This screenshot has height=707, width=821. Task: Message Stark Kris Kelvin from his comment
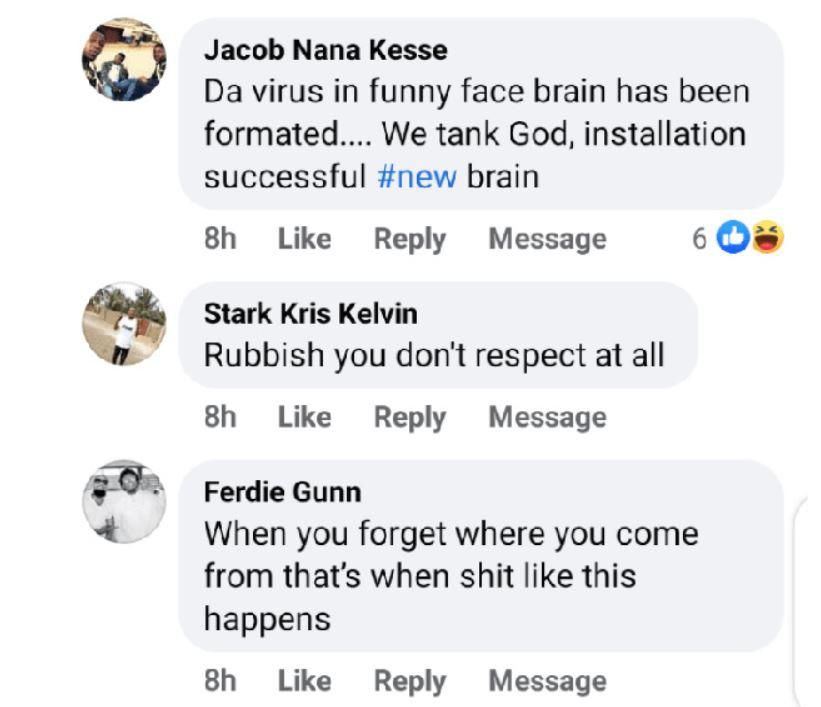(x=547, y=417)
